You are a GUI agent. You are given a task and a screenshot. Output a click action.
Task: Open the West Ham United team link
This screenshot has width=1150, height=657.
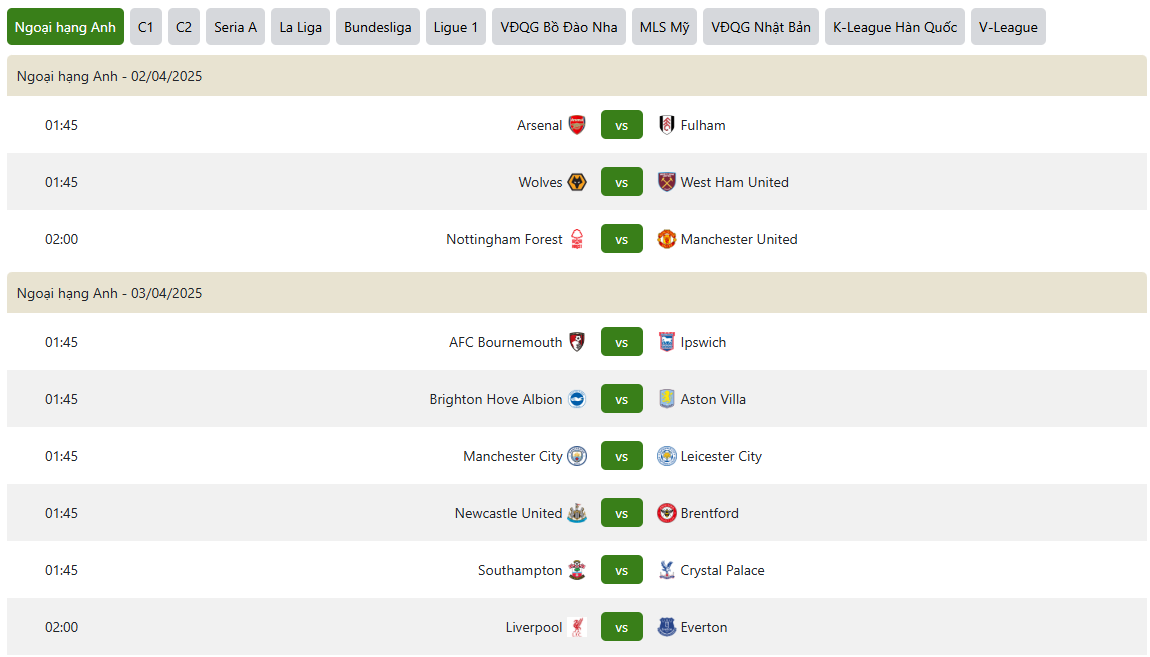(x=734, y=182)
